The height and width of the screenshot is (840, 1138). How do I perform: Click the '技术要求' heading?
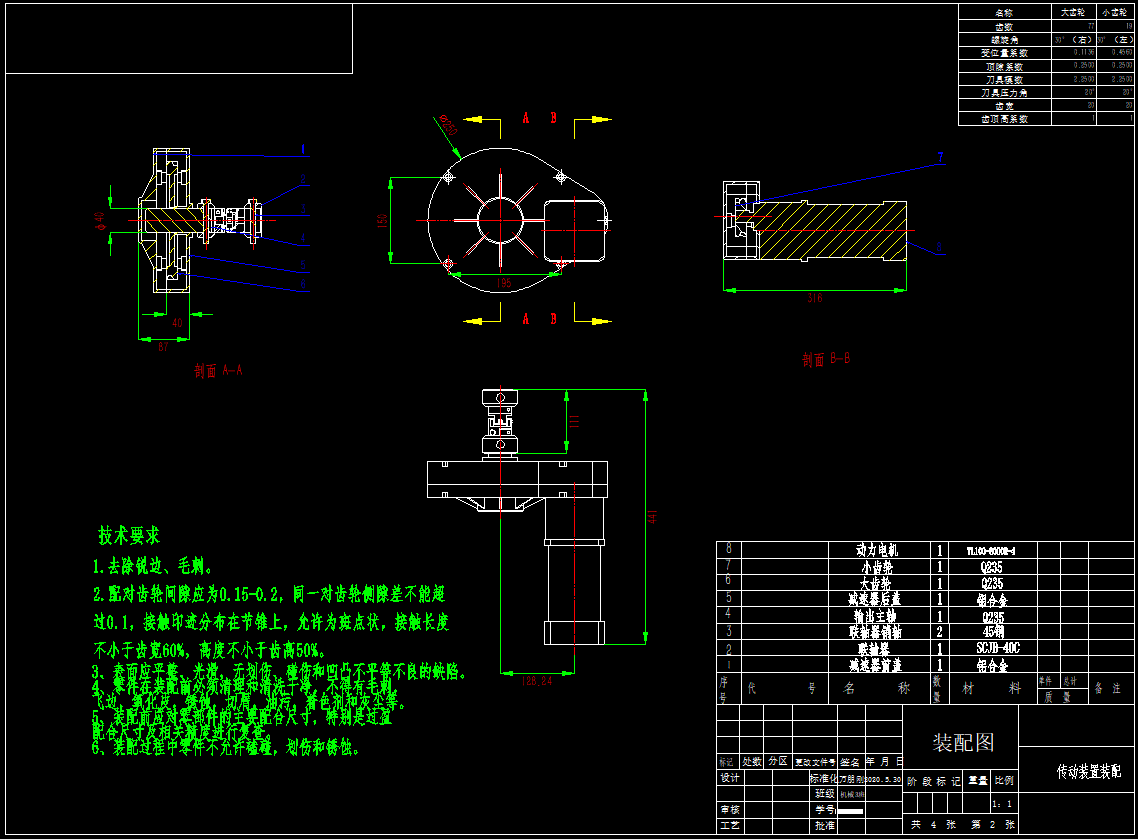click(x=129, y=536)
